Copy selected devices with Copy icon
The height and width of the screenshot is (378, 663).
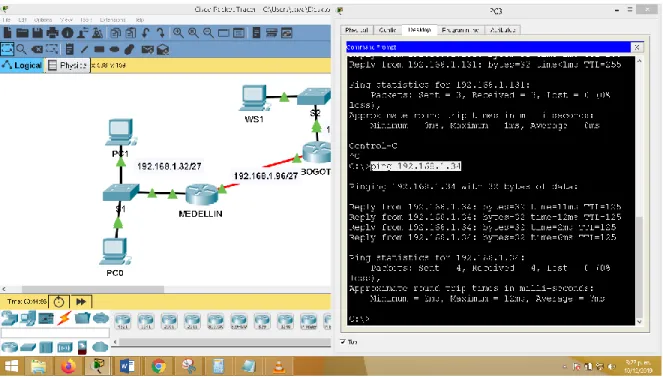[x=115, y=33]
